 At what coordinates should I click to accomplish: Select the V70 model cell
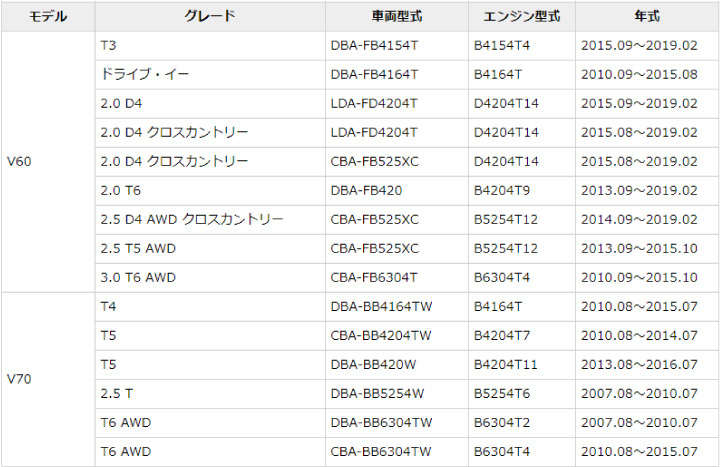[x=20, y=379]
